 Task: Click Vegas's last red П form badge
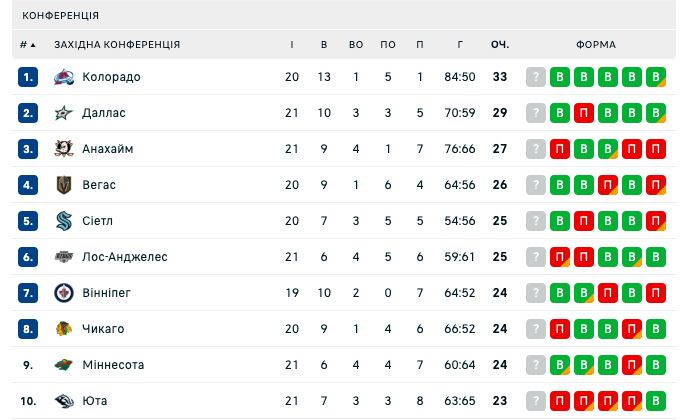tap(656, 185)
